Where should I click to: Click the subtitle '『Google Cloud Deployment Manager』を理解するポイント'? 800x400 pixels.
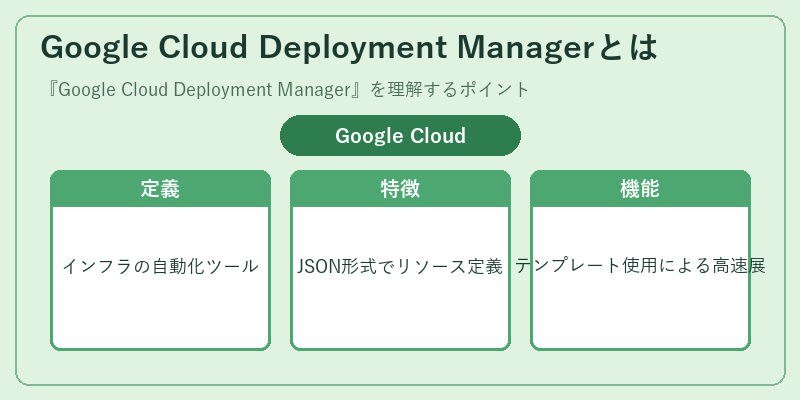pos(287,90)
